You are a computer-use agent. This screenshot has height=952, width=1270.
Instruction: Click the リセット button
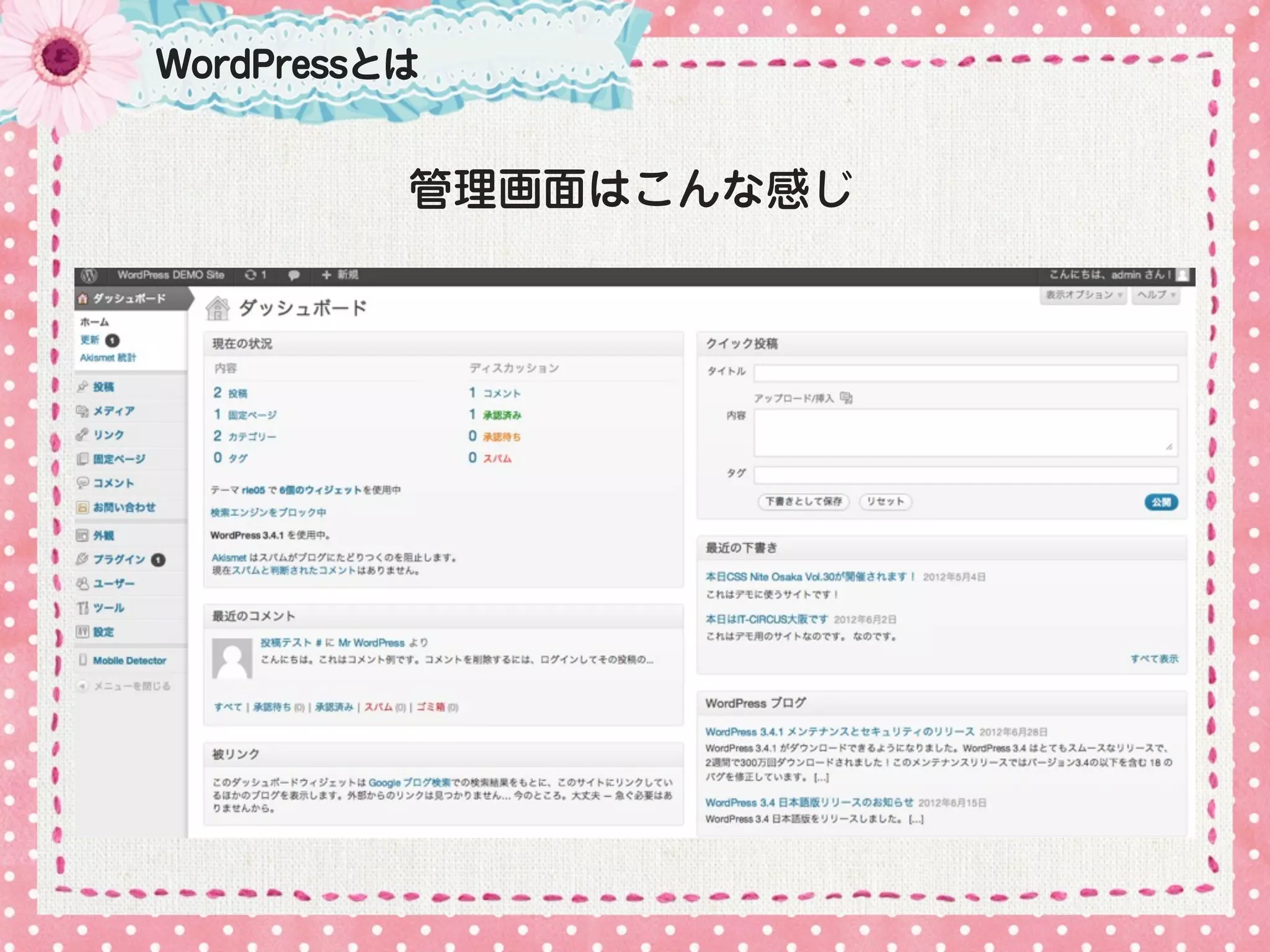(x=886, y=501)
